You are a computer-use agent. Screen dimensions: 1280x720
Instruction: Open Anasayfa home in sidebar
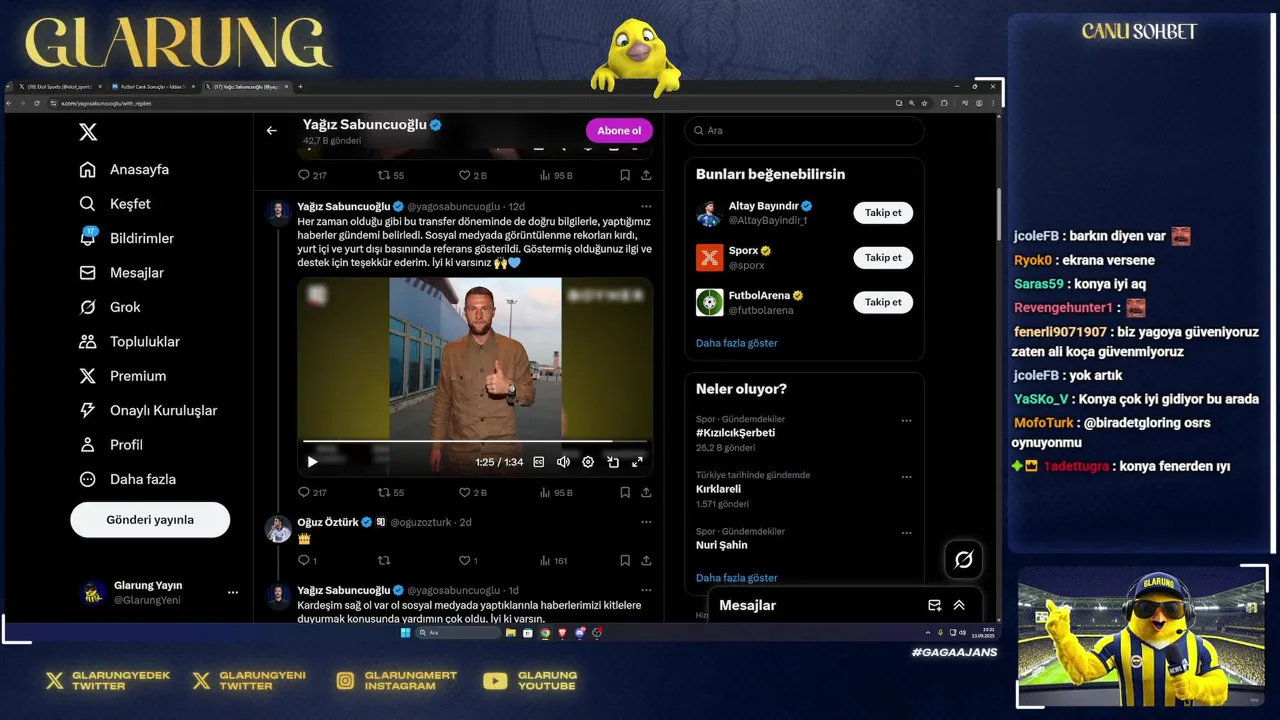(x=124, y=170)
